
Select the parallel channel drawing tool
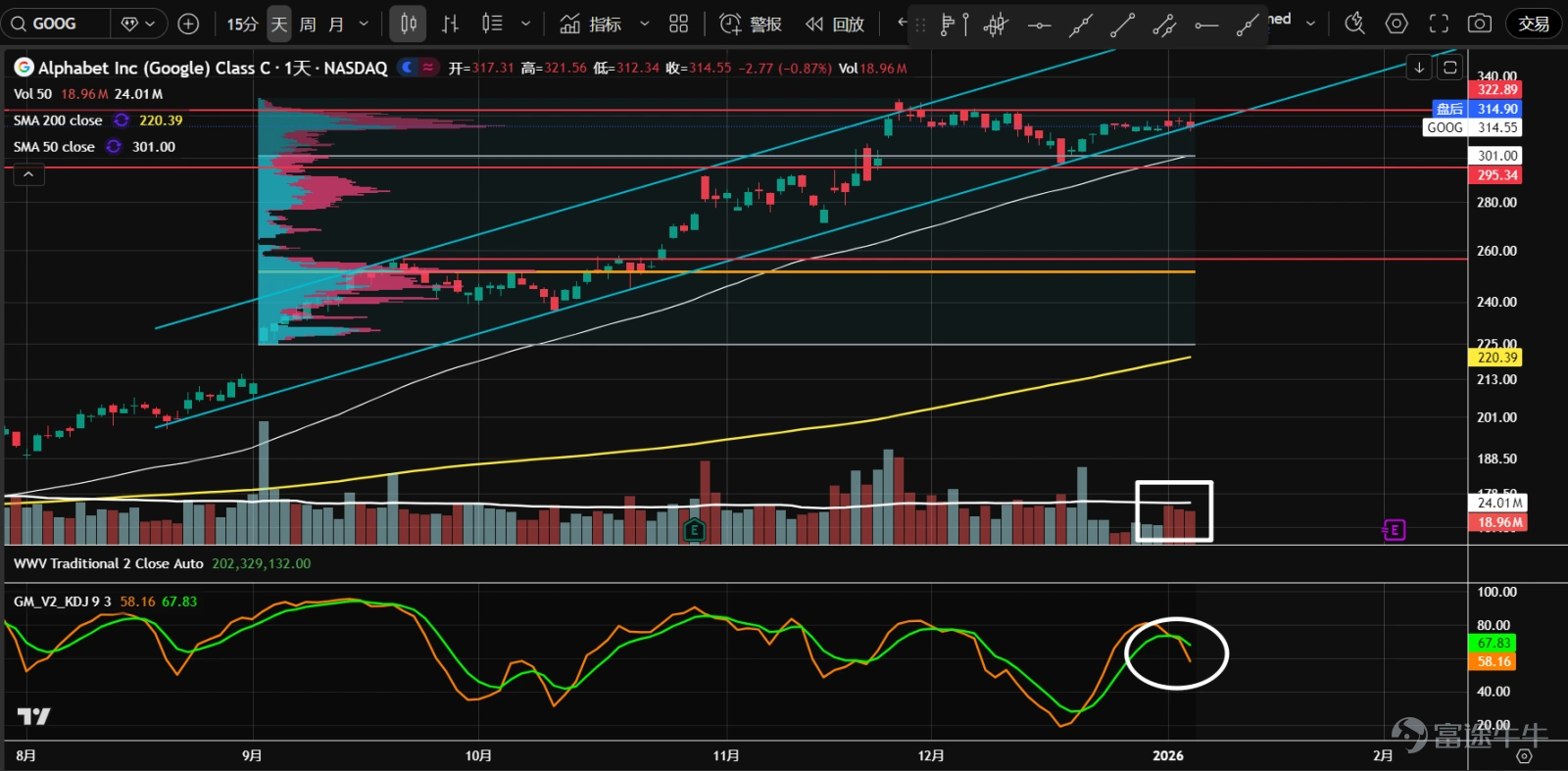[1164, 24]
